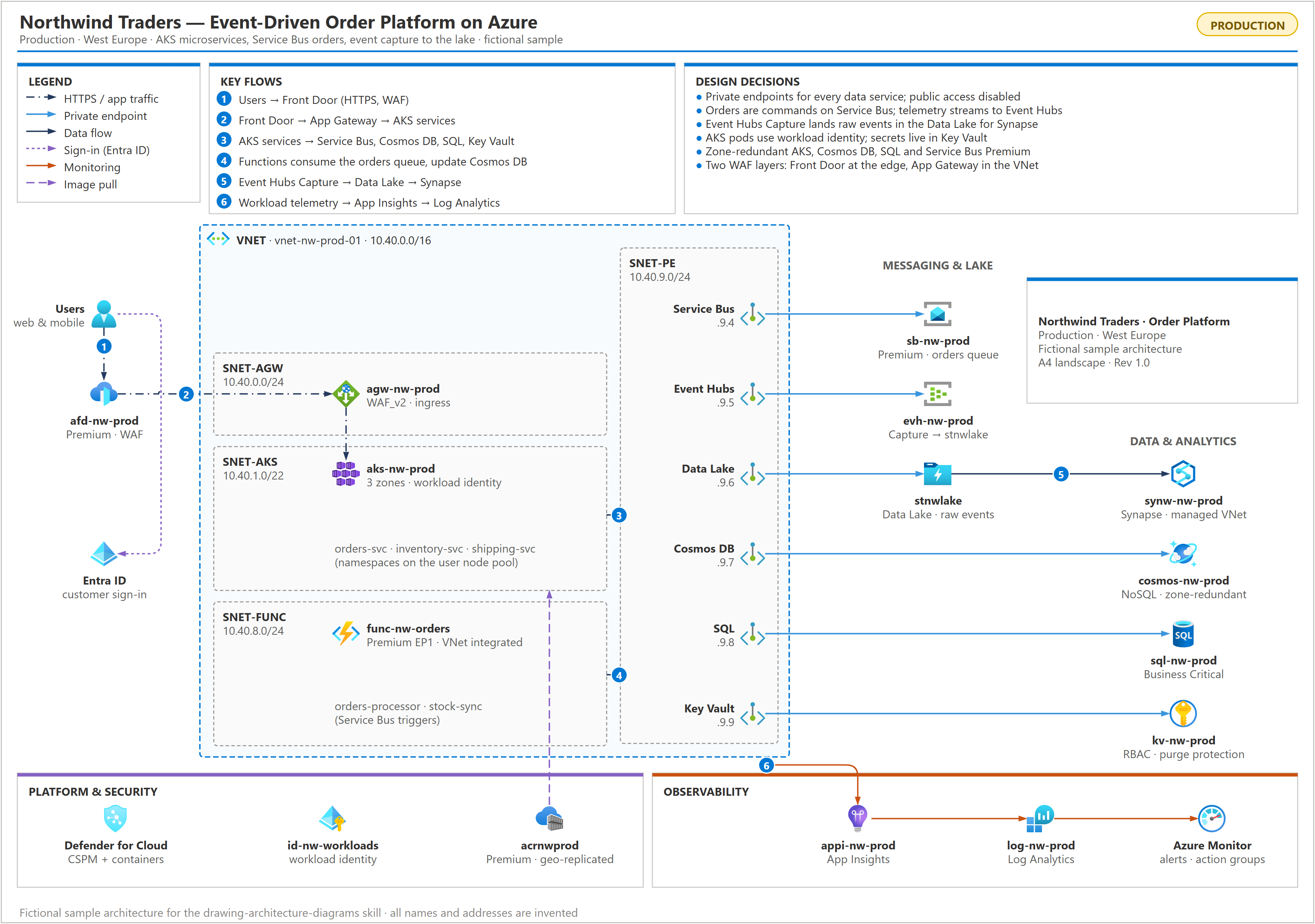Viewport: 1315px width, 924px height.
Task: Select the DATA & ANALYTICS heading
Action: [x=1183, y=441]
